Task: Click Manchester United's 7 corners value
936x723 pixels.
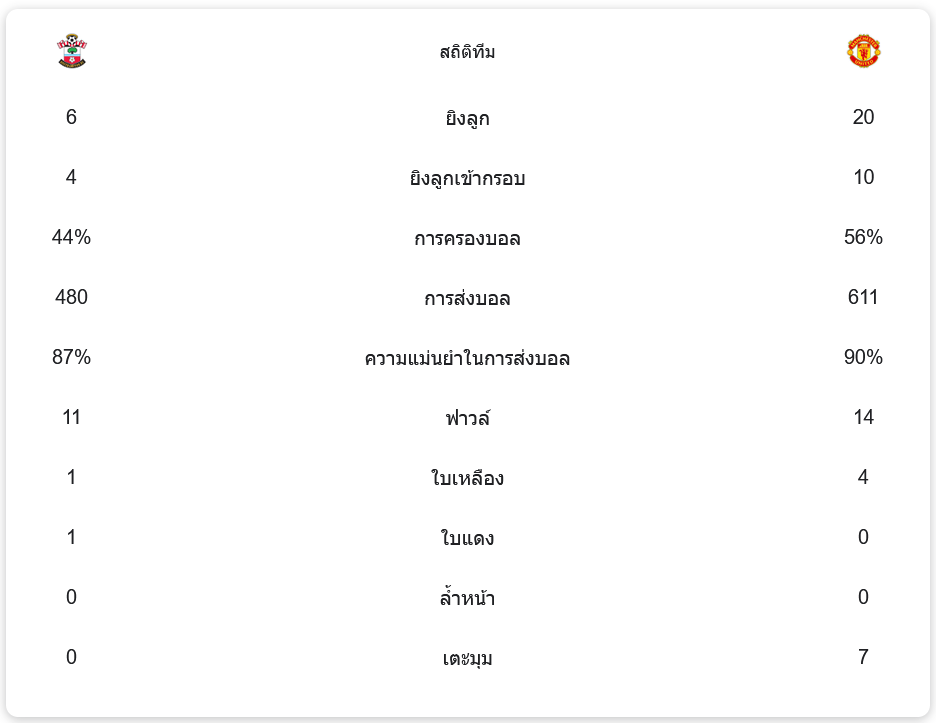Action: (863, 657)
